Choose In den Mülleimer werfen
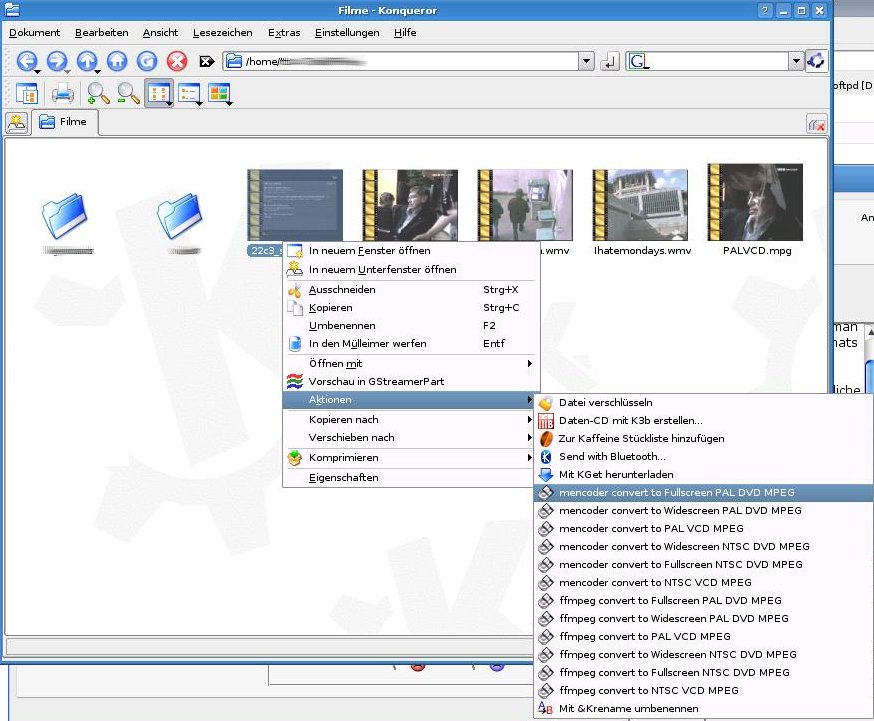The width and height of the screenshot is (874, 721). click(x=411, y=344)
